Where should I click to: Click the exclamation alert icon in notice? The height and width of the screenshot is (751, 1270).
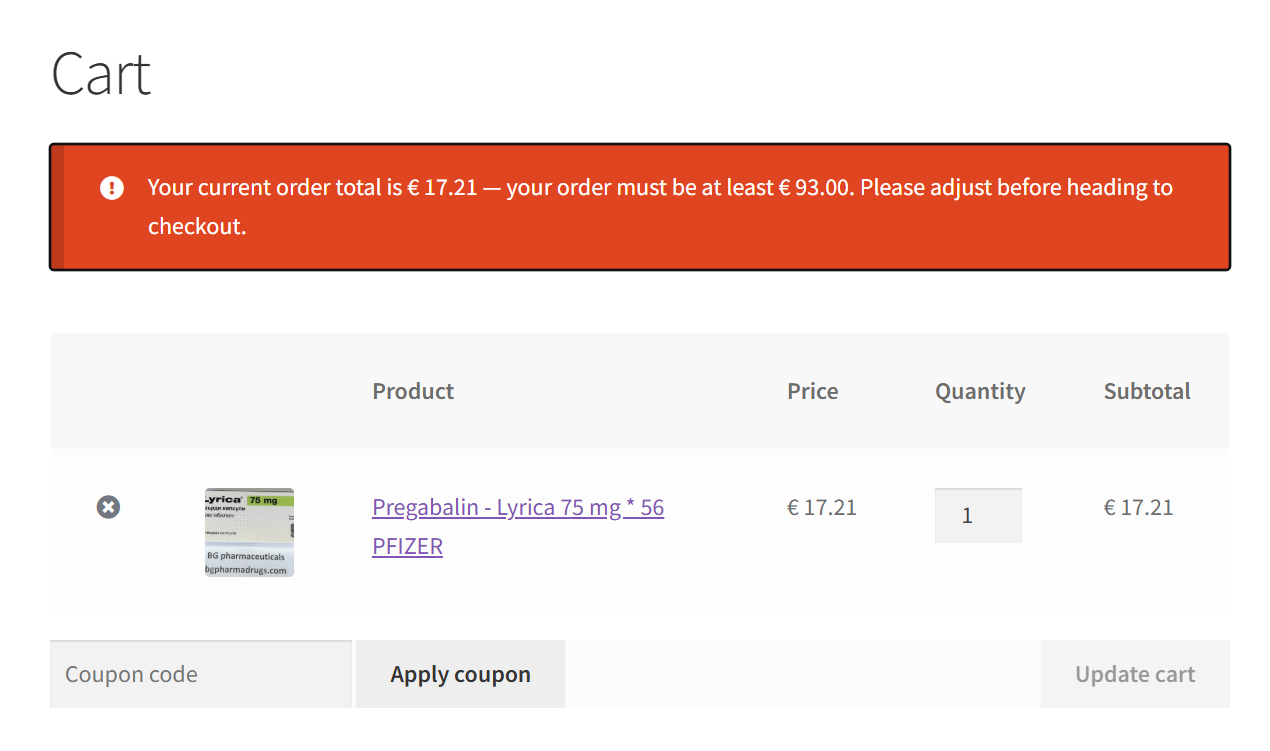[112, 187]
